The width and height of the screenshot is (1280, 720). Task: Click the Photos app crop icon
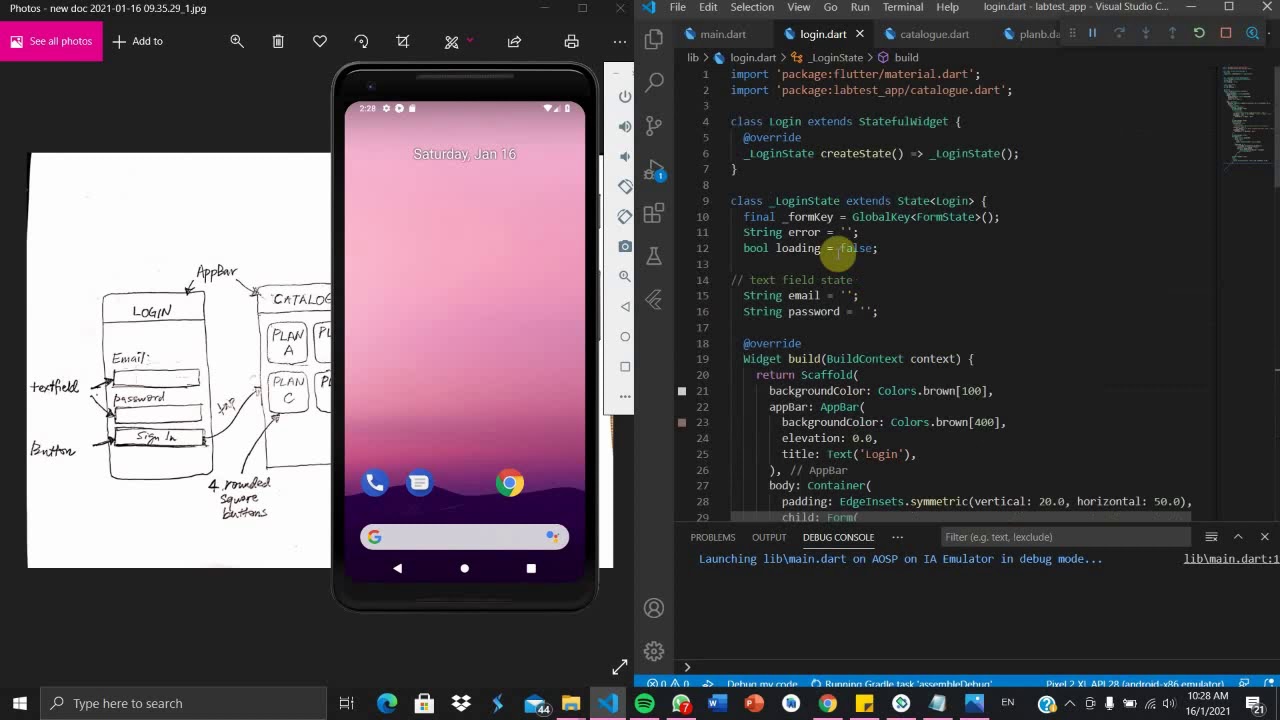click(x=403, y=41)
